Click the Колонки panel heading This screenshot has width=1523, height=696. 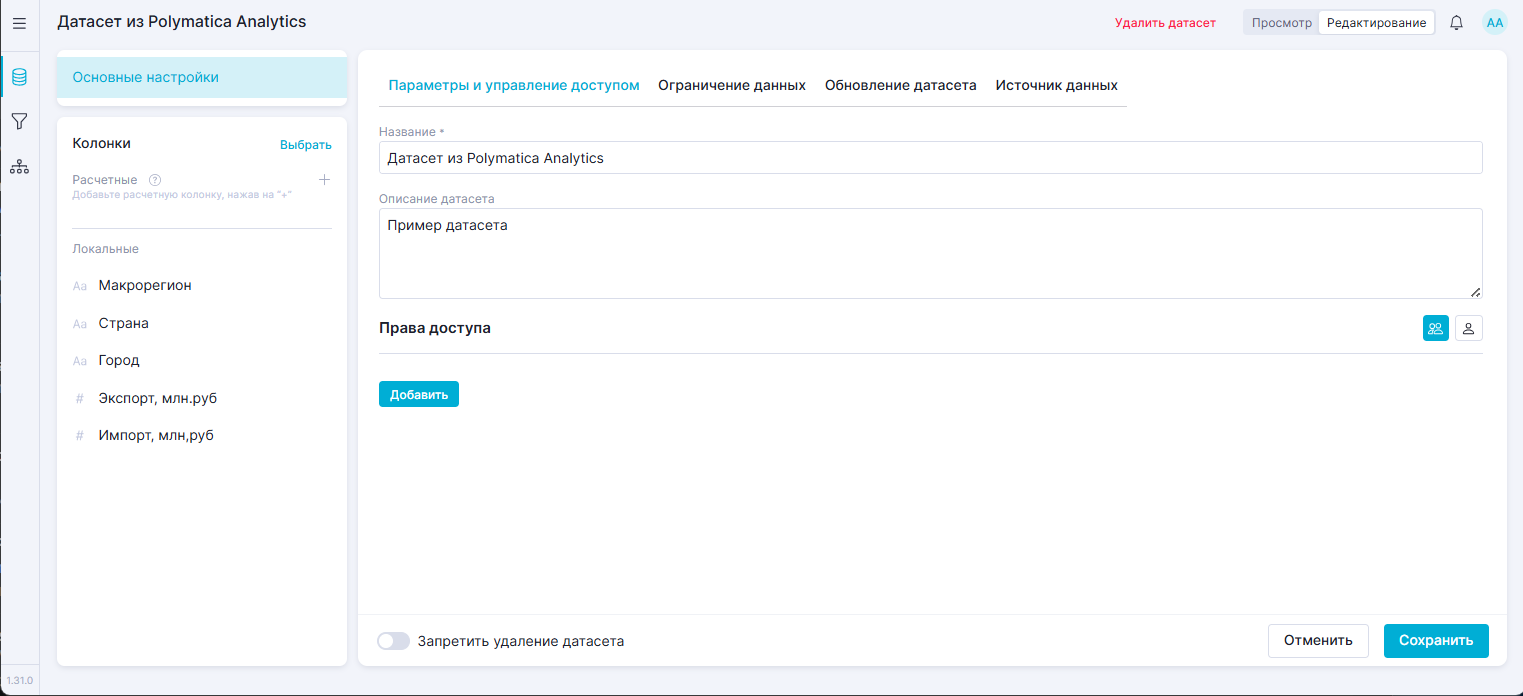point(102,144)
